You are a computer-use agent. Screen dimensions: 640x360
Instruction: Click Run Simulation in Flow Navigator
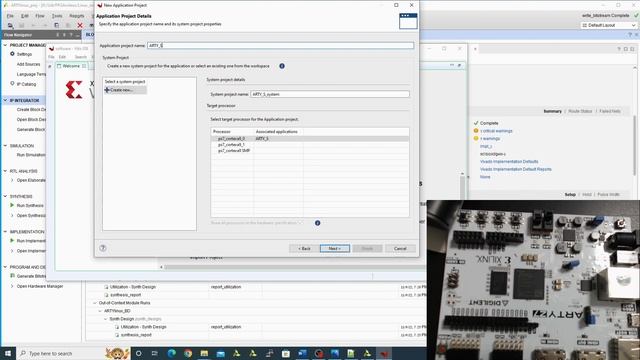[x=31, y=155]
